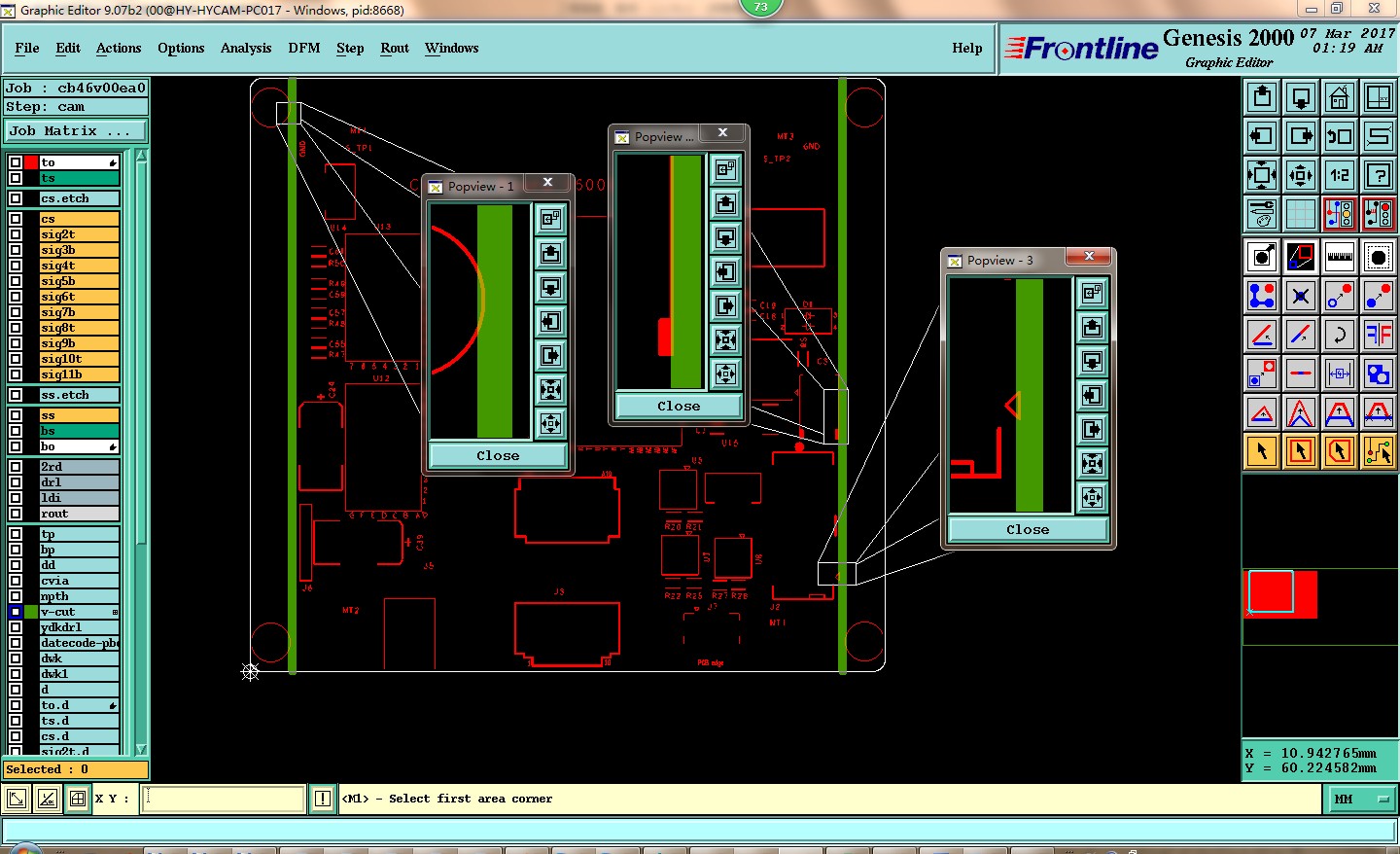Open the Help menu

coord(967,48)
